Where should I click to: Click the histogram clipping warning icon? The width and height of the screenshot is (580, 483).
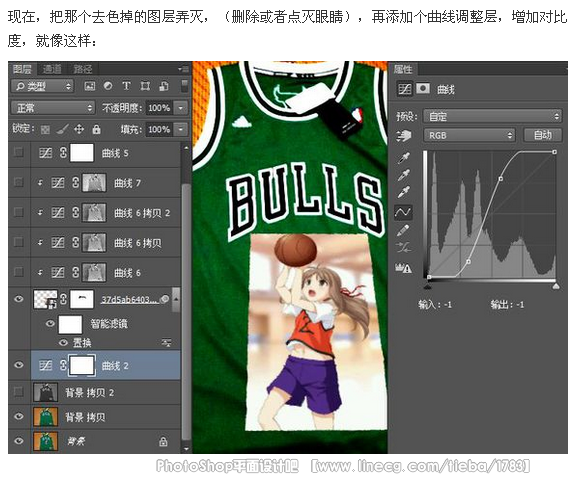pyautogui.click(x=403, y=268)
